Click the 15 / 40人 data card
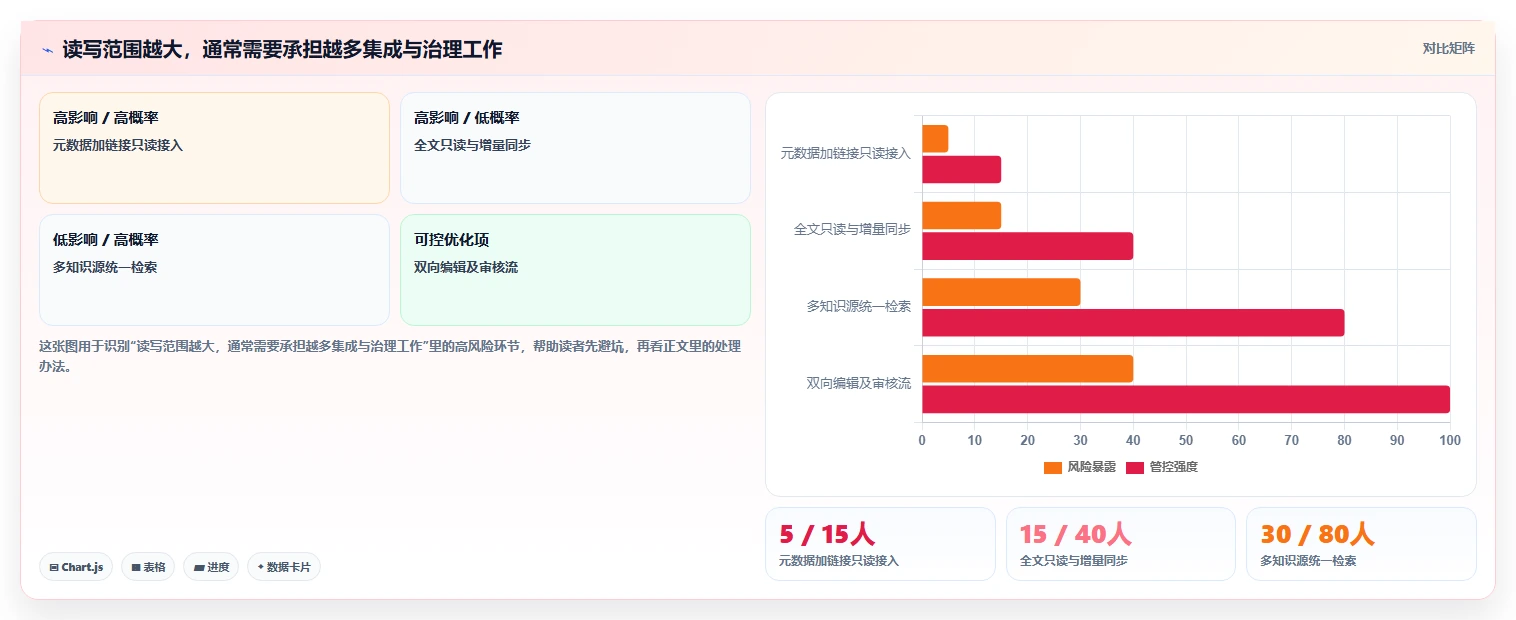The image size is (1516, 620). pos(1121,544)
